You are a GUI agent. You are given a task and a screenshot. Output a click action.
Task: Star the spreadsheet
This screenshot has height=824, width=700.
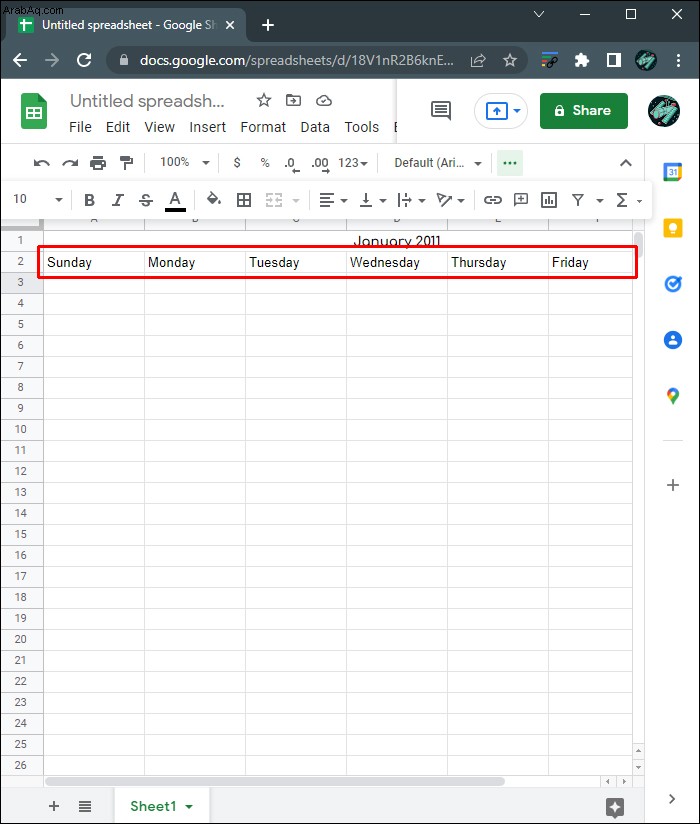[264, 100]
